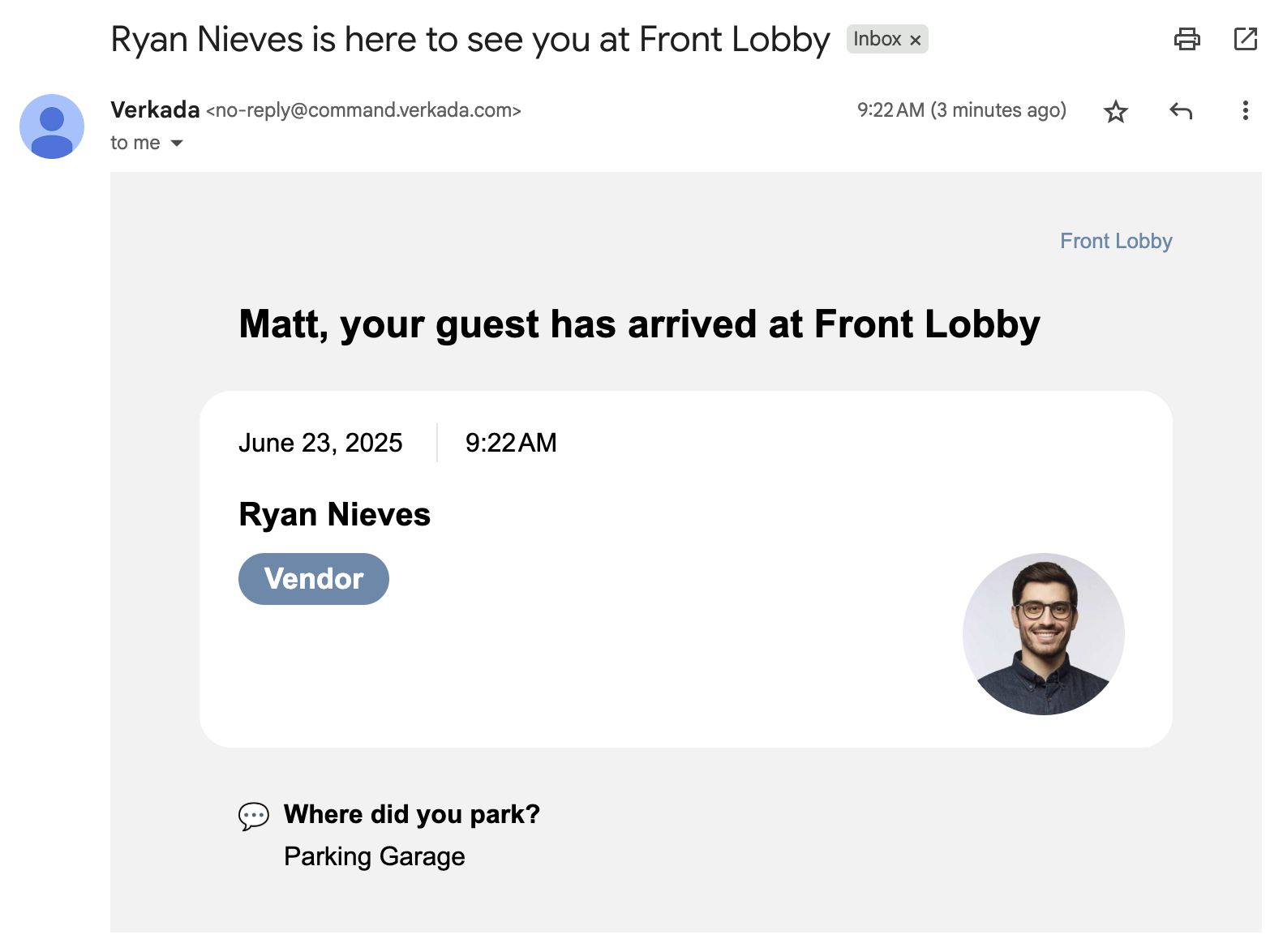This screenshot has height=952, width=1283.
Task: Click the speech bubble question icon
Action: pyautogui.click(x=253, y=816)
